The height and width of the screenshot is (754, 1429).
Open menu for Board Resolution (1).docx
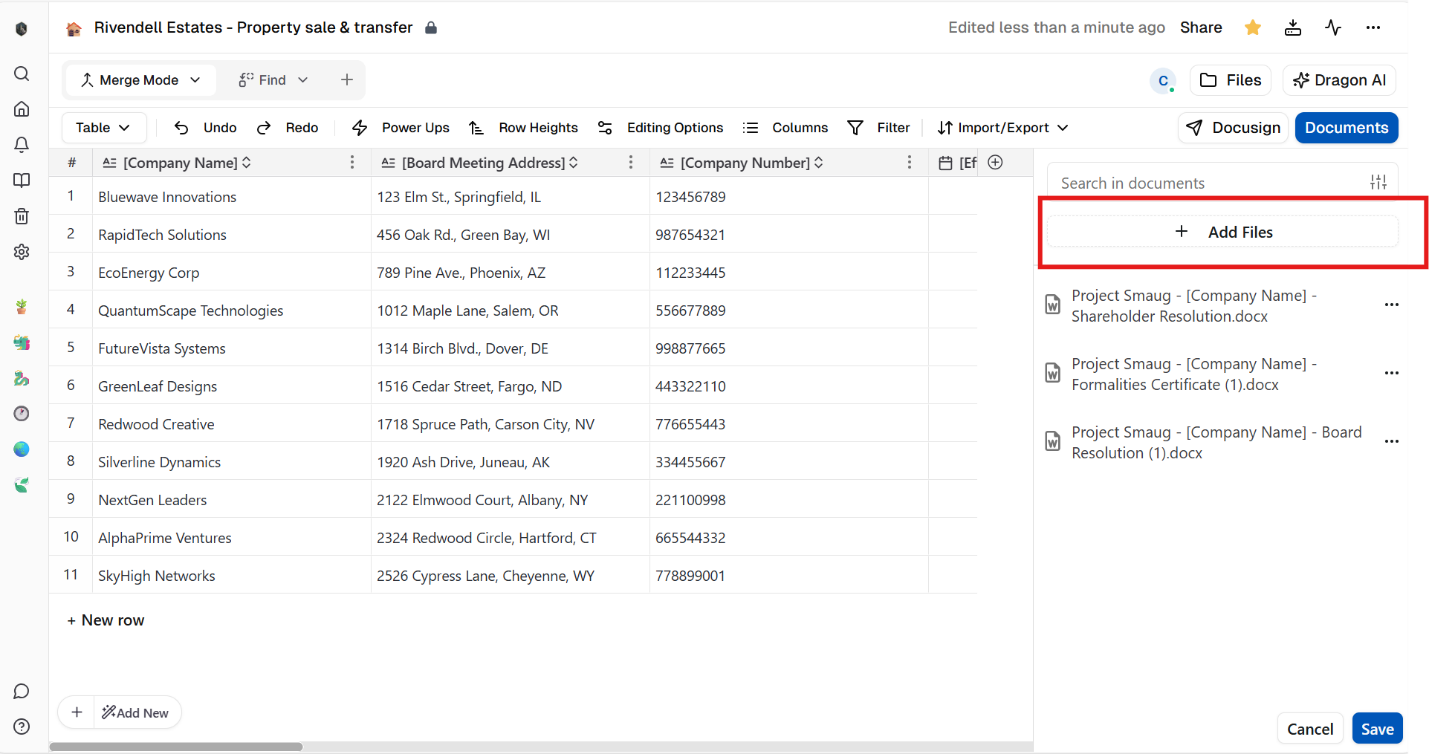[x=1391, y=441]
